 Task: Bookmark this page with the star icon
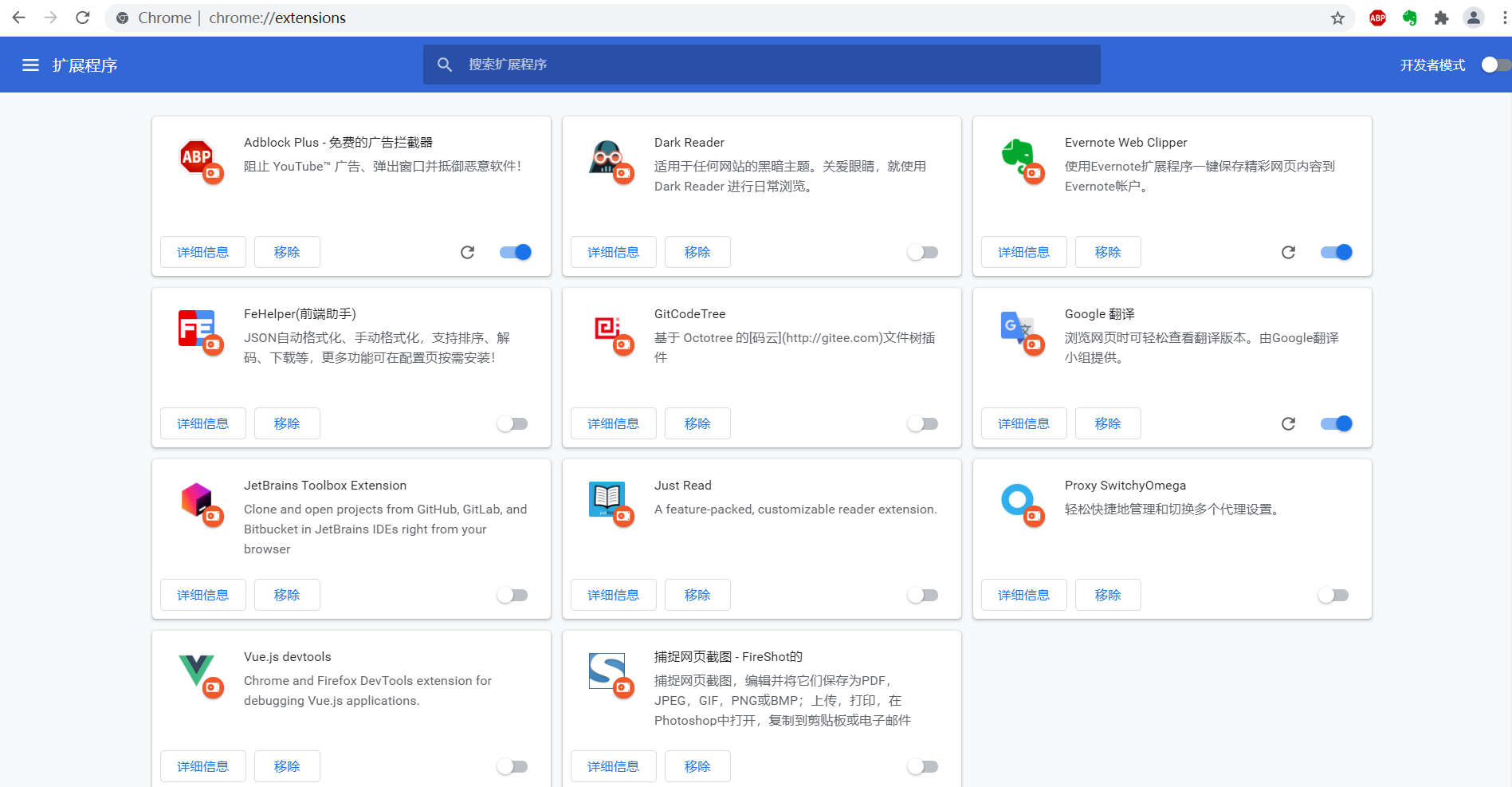[1337, 18]
